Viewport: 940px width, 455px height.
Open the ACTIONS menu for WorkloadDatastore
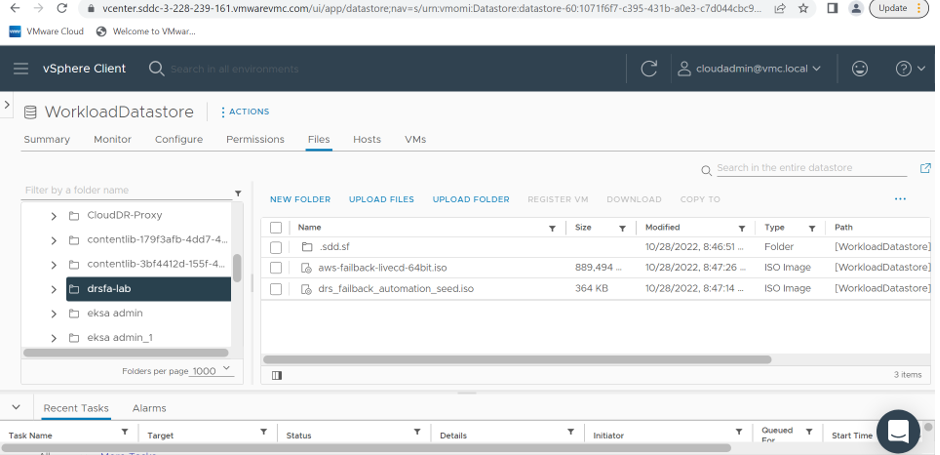click(245, 112)
